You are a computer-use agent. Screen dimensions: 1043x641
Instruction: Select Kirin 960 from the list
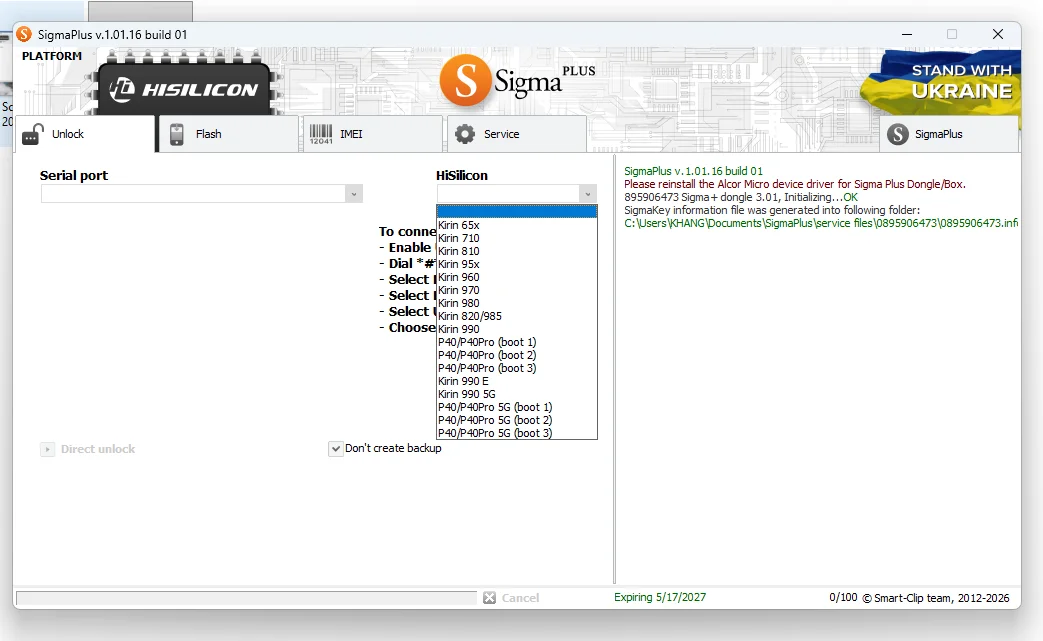coord(517,277)
